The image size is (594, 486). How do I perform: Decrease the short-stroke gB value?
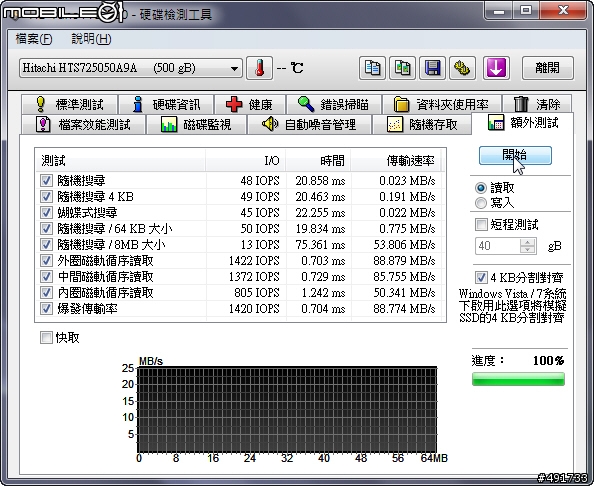[528, 250]
